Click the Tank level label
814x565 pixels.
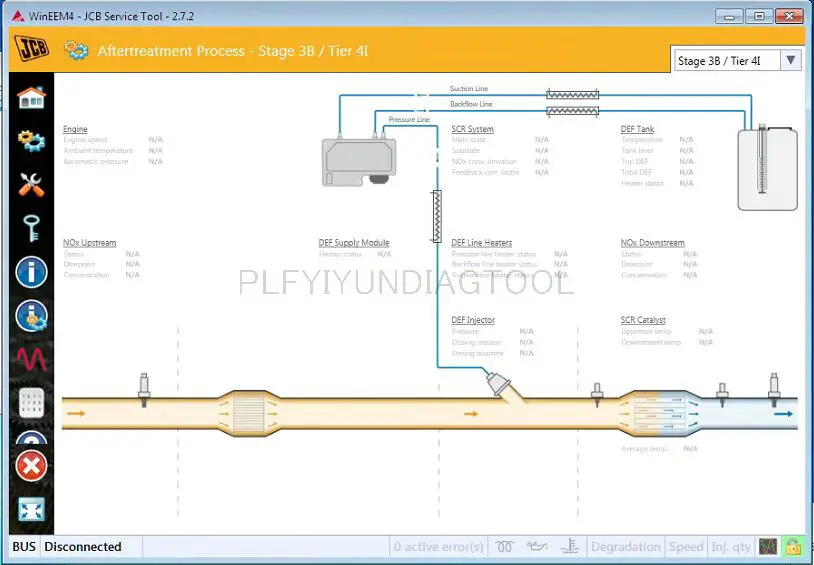tap(637, 151)
